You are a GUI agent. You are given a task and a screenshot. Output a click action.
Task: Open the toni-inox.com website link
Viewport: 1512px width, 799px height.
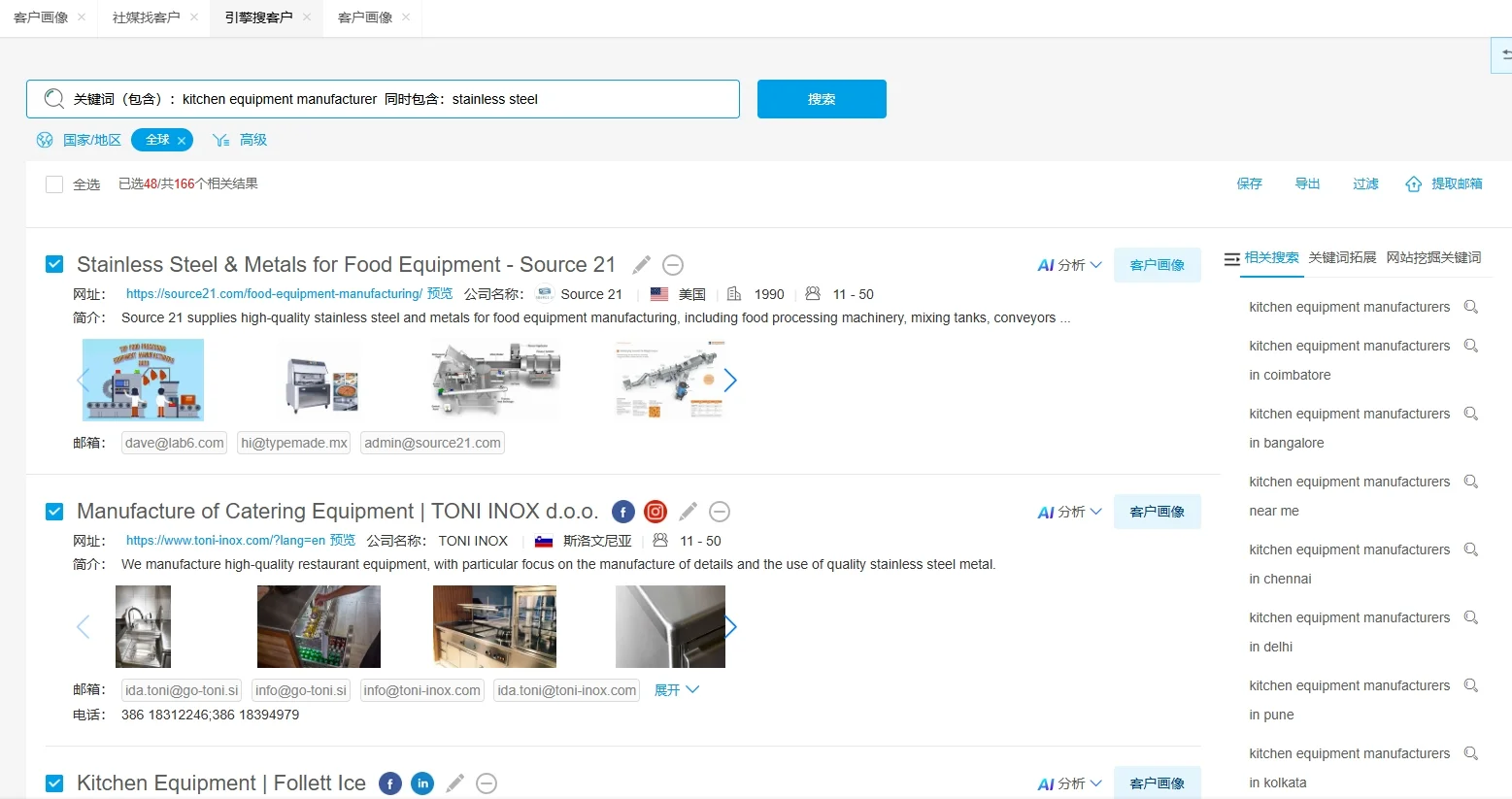[x=225, y=541]
